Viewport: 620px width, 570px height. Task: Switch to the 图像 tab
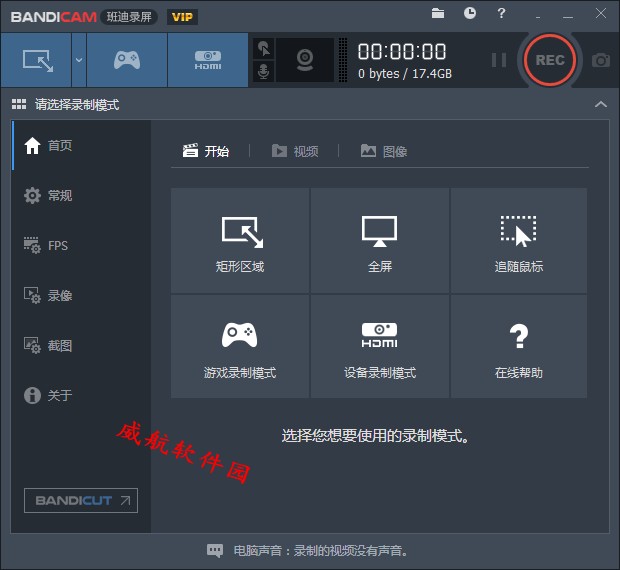tap(384, 151)
